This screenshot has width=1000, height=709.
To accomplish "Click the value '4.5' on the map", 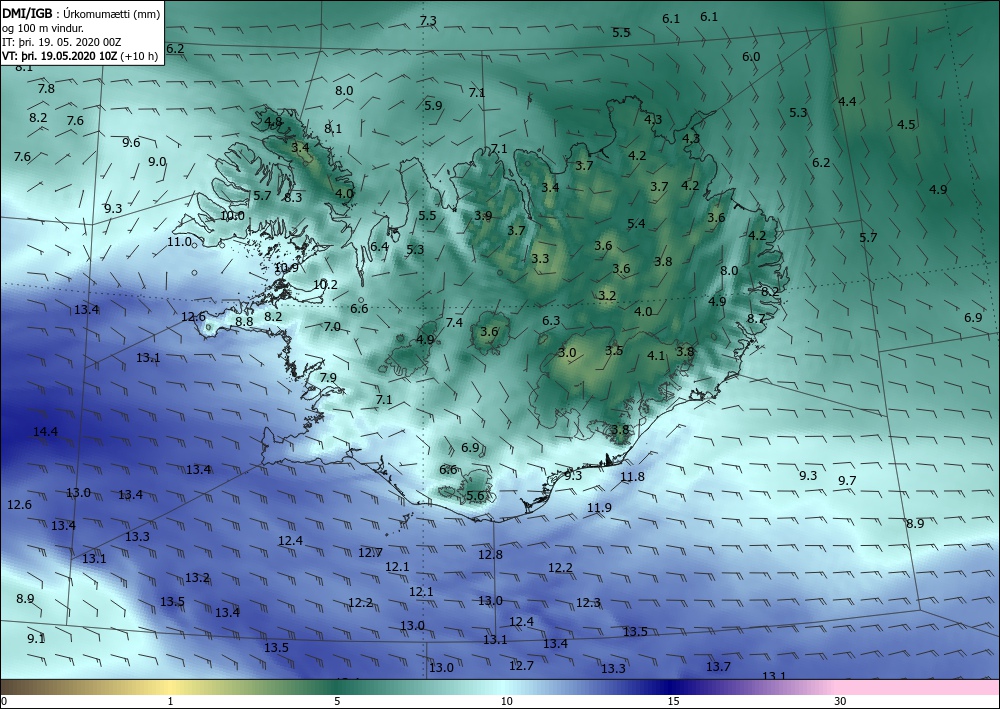I will click(906, 124).
